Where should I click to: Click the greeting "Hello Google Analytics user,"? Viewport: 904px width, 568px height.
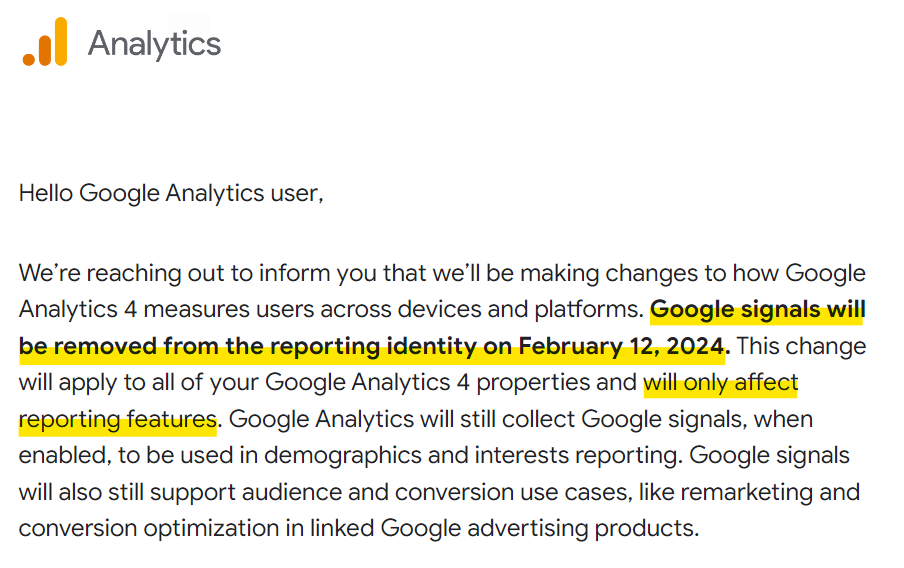[171, 193]
